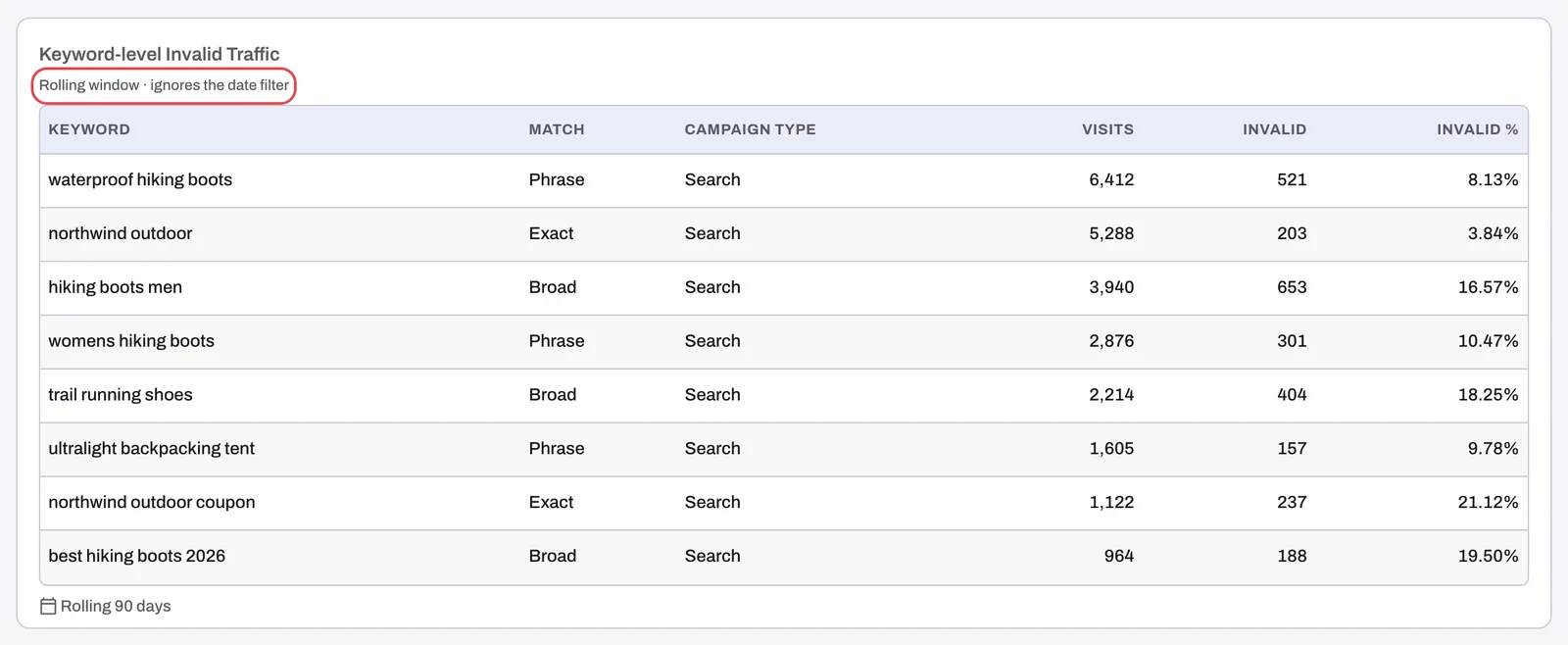Click Search campaign type in best hiking boots 2026 row
This screenshot has height=645, width=1568.
(712, 556)
